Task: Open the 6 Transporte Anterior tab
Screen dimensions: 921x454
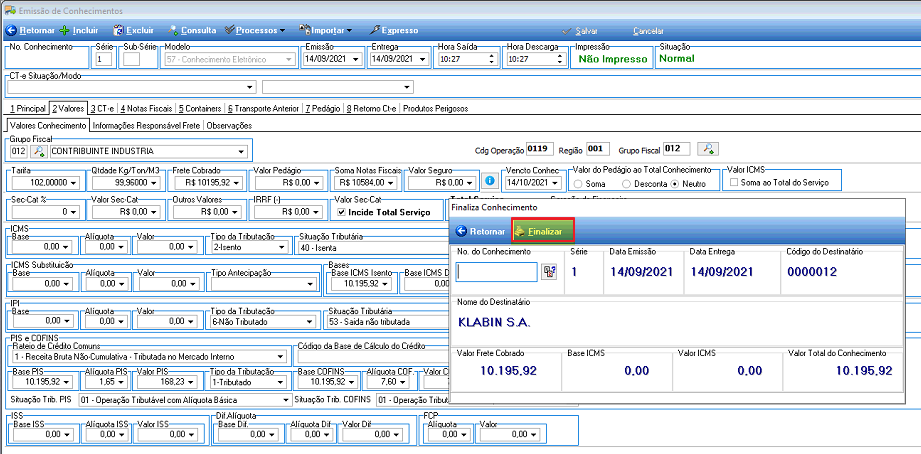Action: click(x=264, y=109)
